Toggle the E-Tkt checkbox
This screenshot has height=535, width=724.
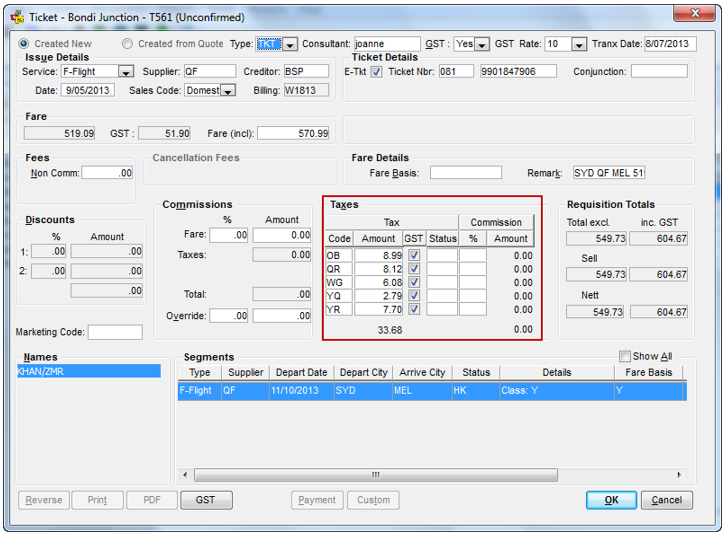click(x=376, y=72)
